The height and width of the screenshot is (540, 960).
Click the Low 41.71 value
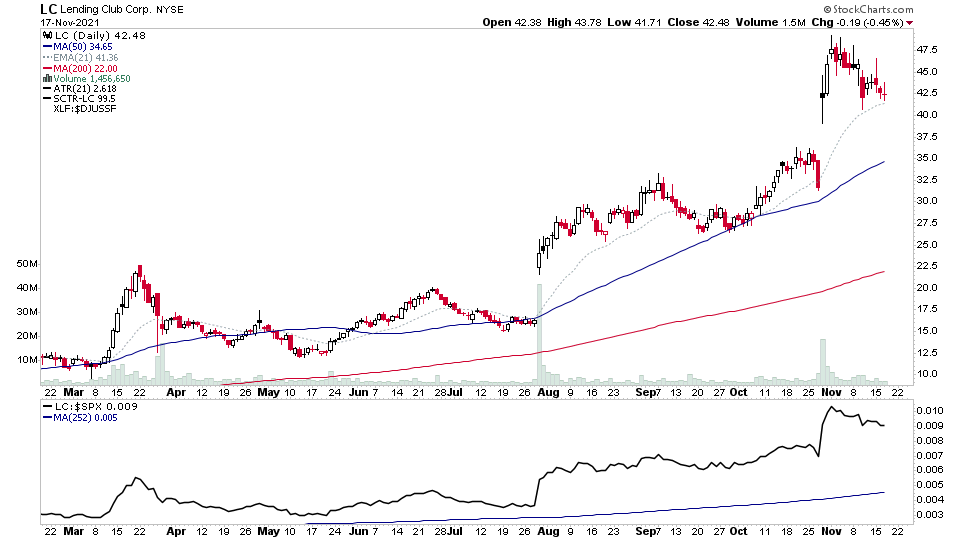634,22
